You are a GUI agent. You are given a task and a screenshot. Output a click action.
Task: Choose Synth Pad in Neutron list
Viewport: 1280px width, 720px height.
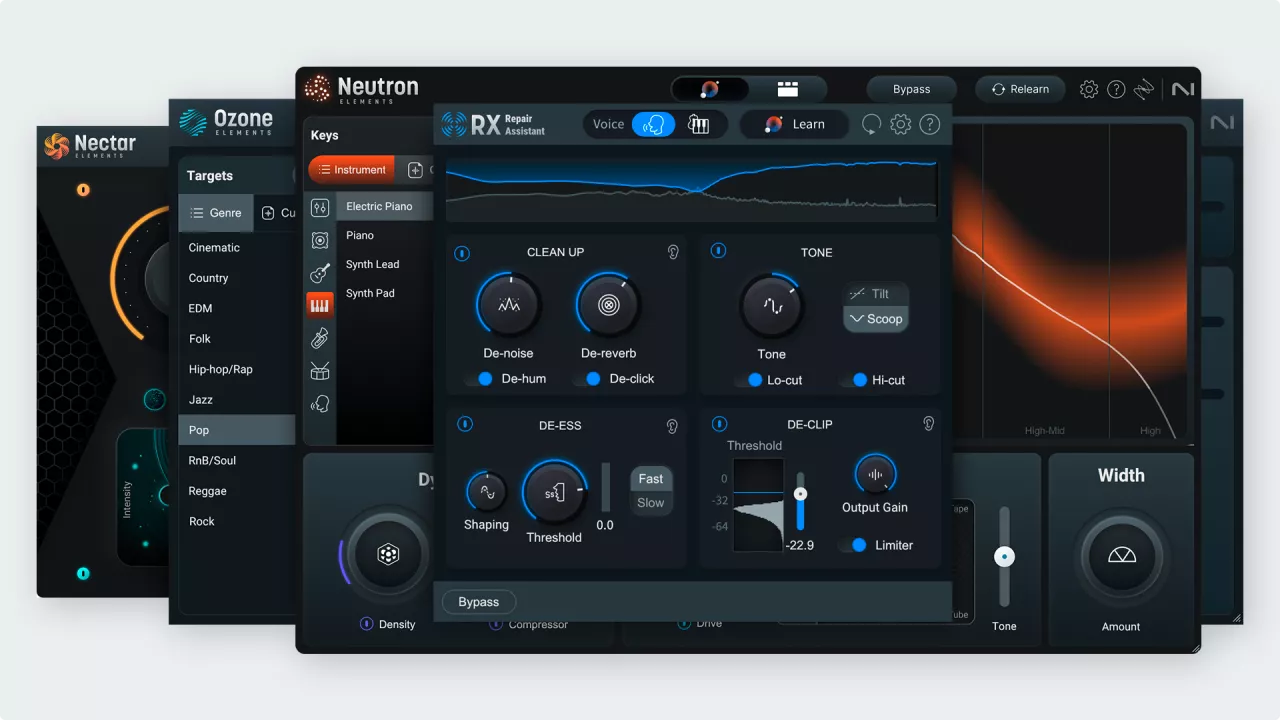(x=385, y=293)
